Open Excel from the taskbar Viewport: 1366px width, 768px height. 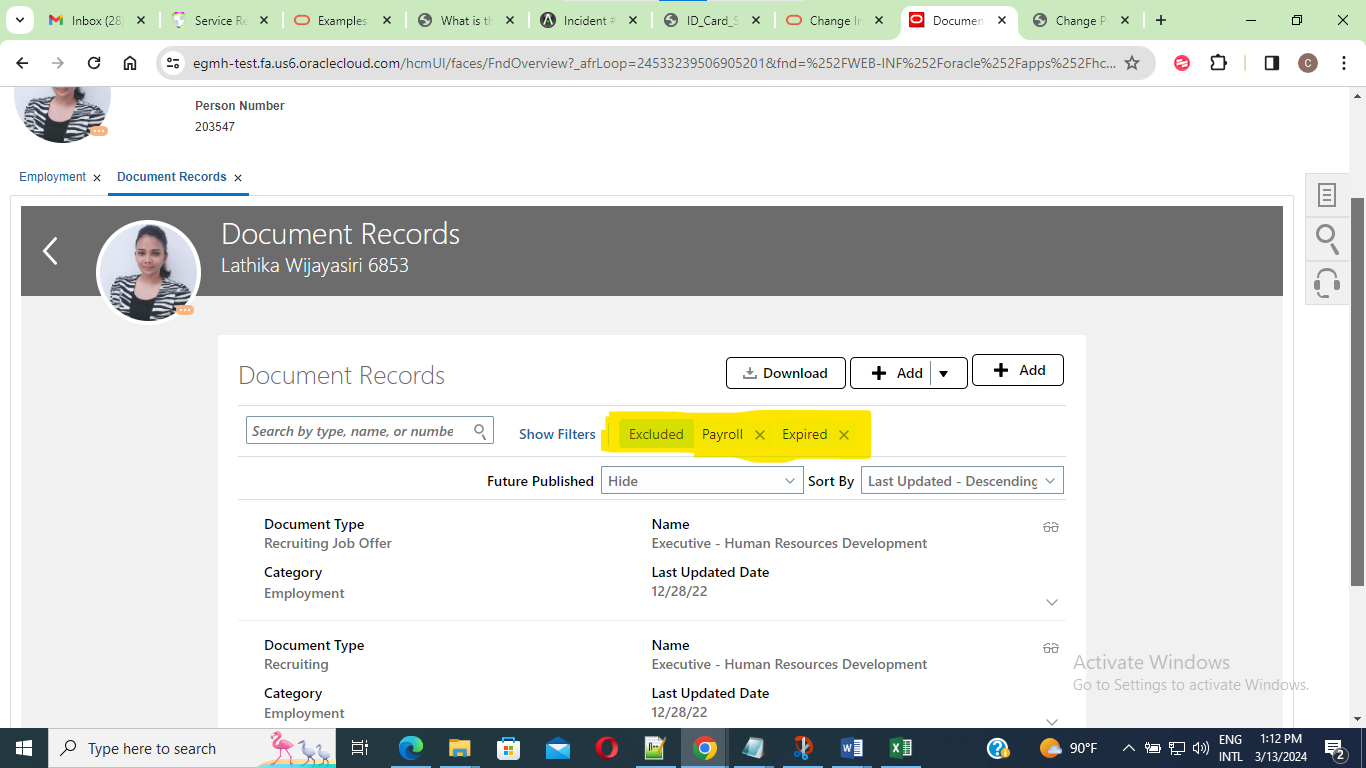901,748
